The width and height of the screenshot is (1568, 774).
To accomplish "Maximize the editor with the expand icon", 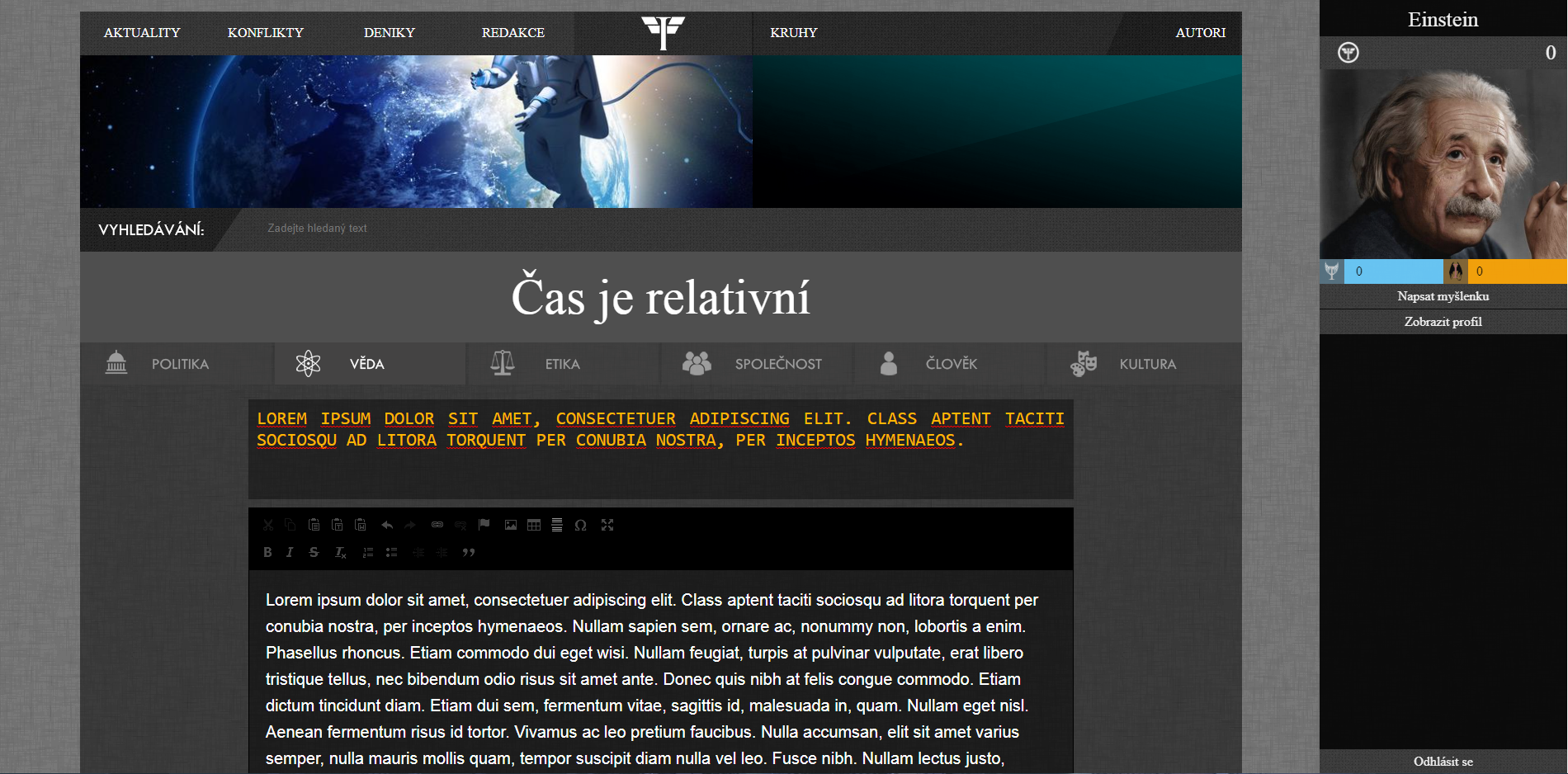I will [x=607, y=525].
